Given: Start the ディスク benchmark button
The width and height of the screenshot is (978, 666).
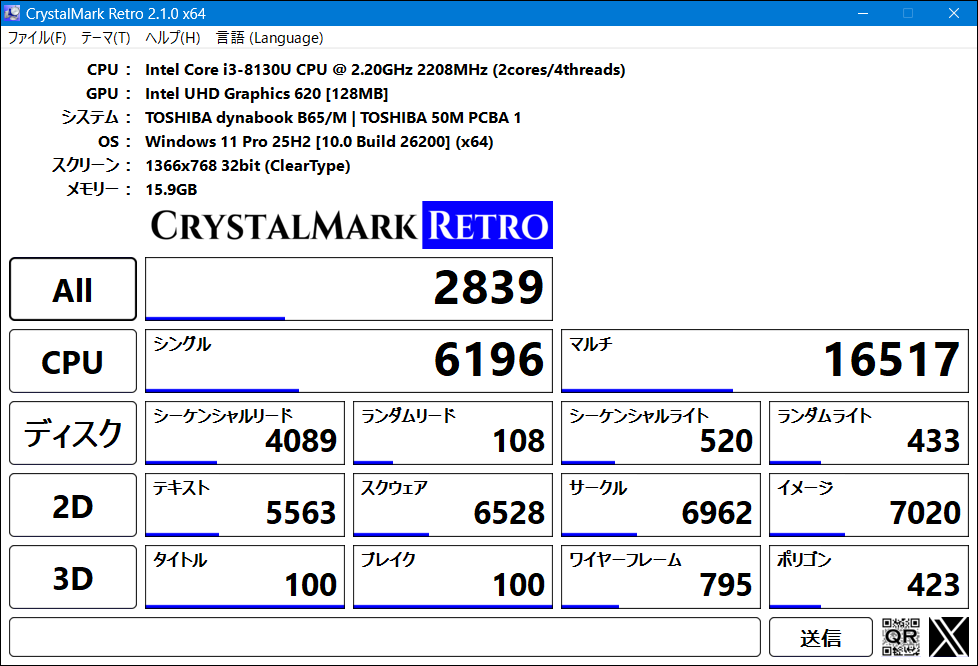Looking at the screenshot, I should coord(73,433).
